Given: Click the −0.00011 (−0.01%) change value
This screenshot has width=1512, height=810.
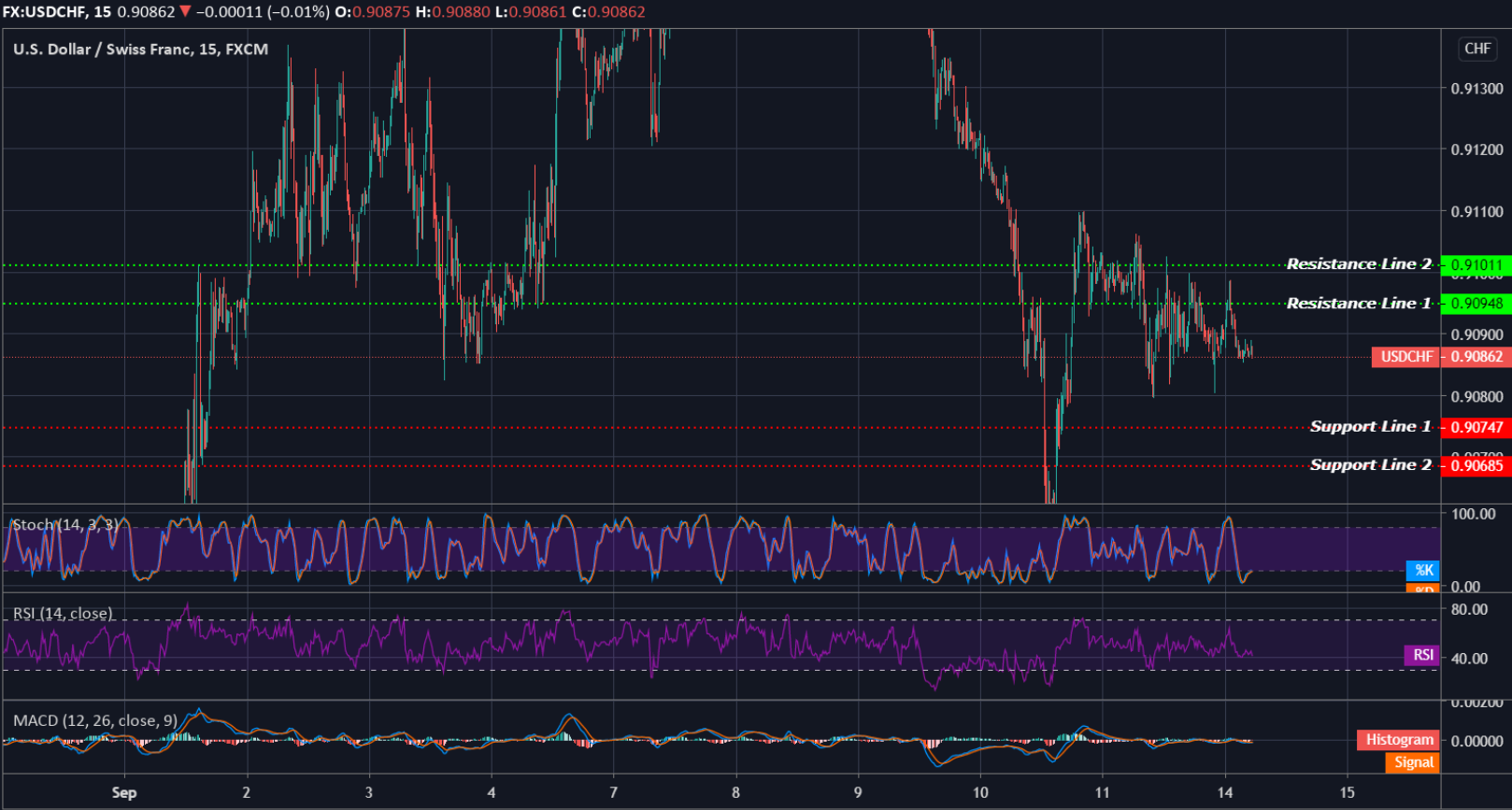Looking at the screenshot, I should (x=263, y=12).
